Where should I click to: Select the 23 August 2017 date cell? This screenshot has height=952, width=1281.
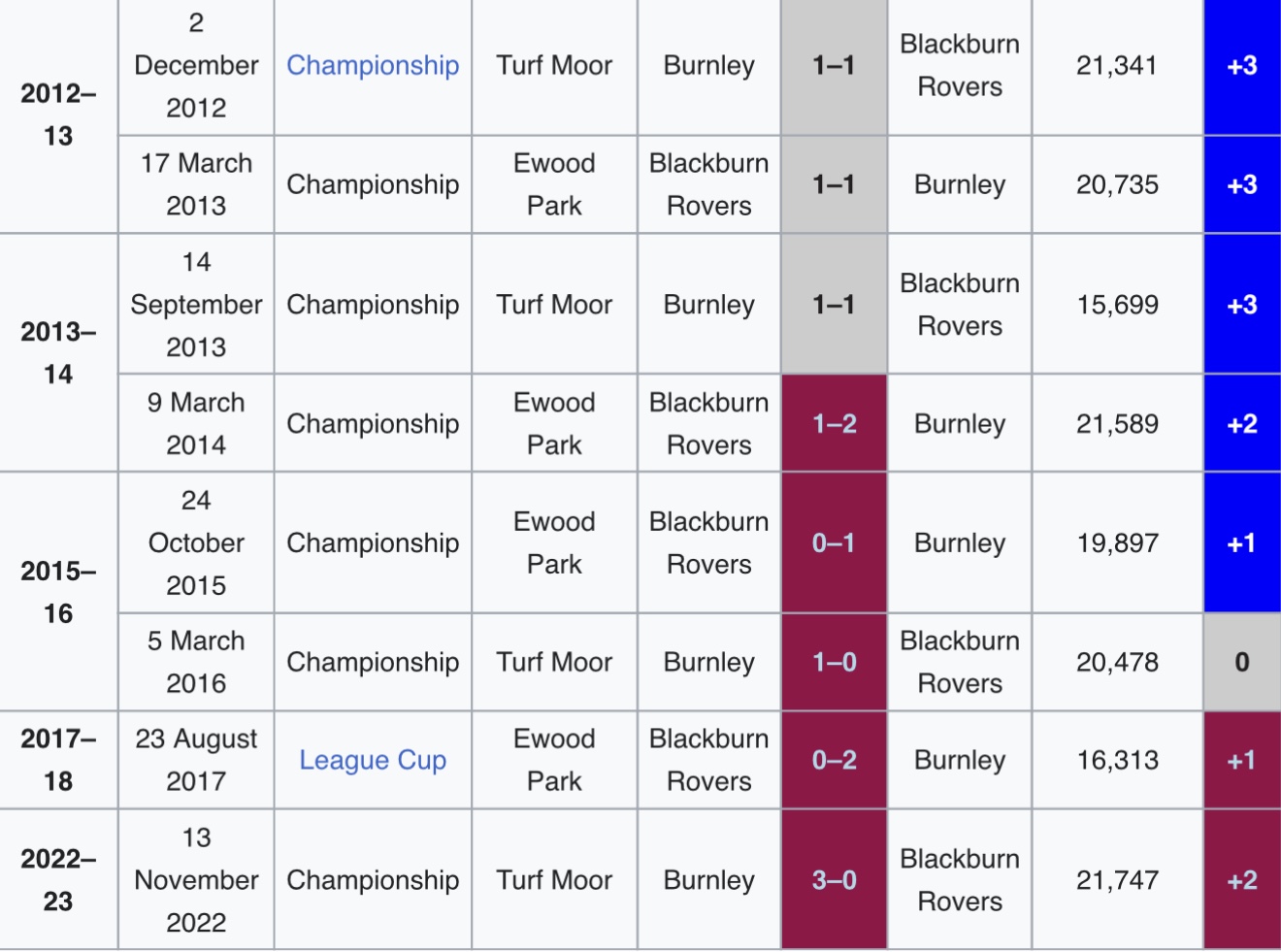tap(196, 760)
